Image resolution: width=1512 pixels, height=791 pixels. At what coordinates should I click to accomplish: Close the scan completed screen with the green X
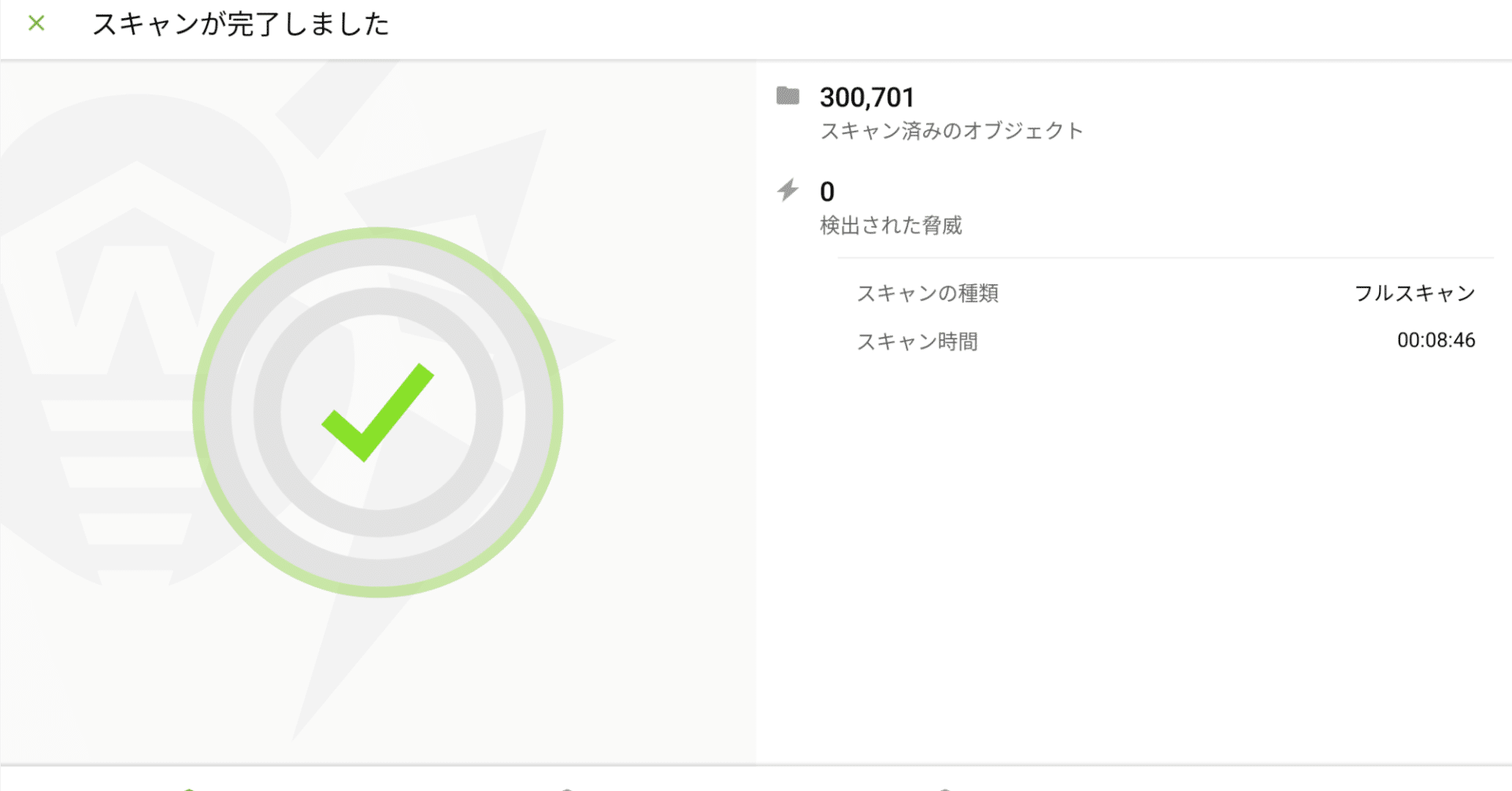36,24
